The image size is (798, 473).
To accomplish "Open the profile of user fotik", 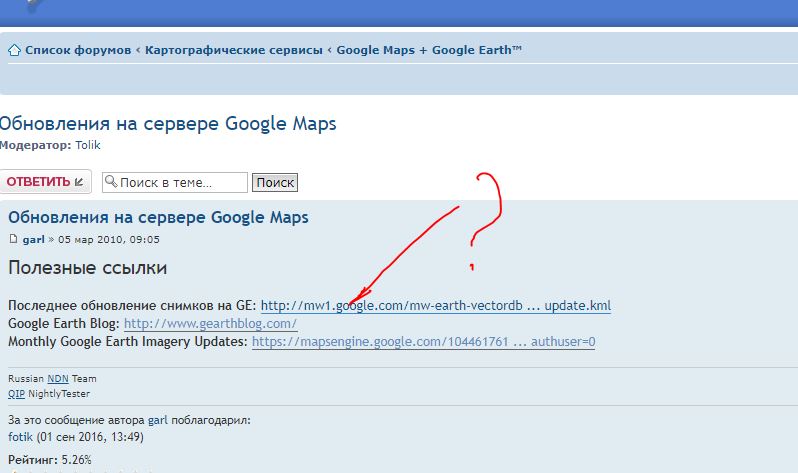I will tap(20, 437).
